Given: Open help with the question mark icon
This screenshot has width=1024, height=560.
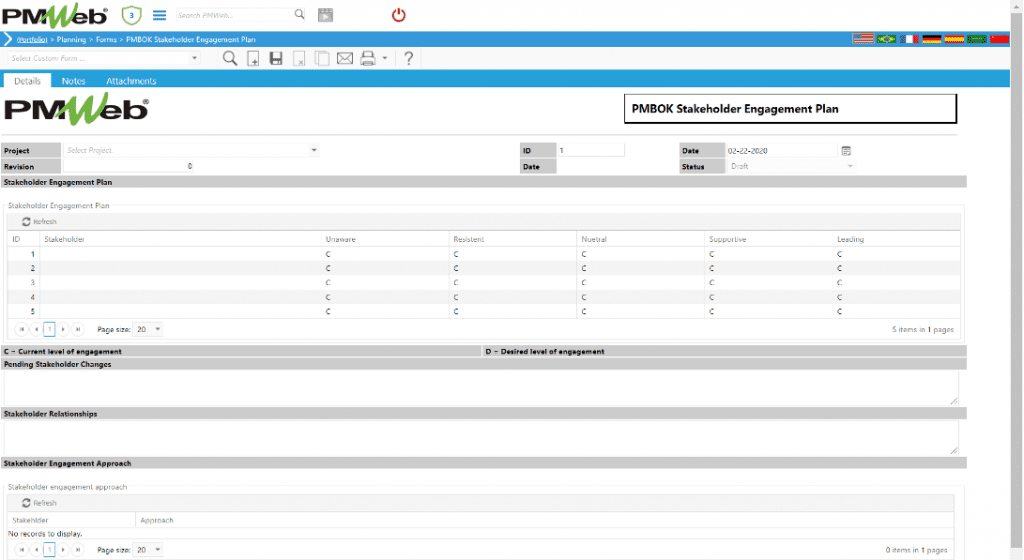Looking at the screenshot, I should (408, 58).
